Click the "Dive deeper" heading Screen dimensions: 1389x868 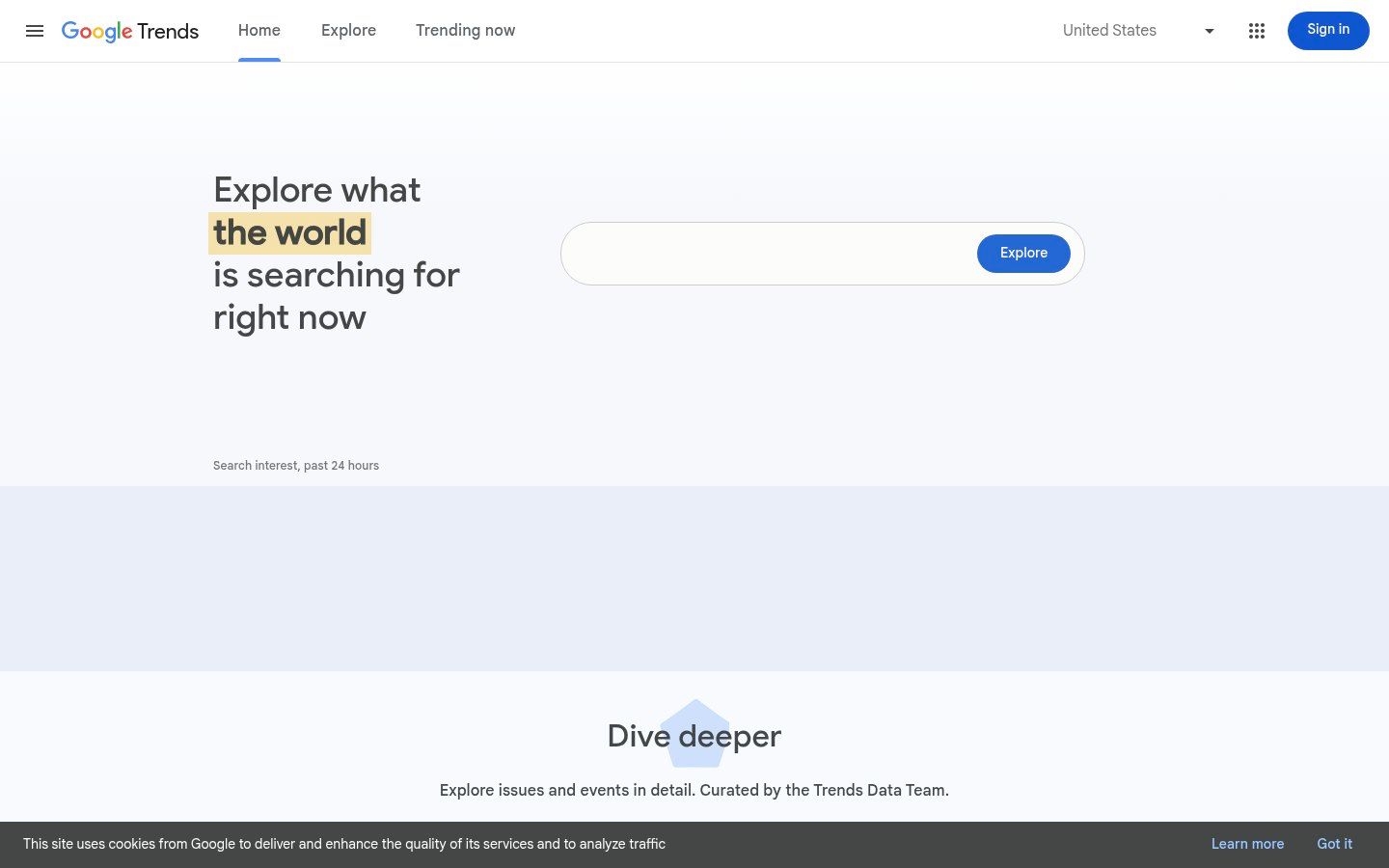click(694, 736)
